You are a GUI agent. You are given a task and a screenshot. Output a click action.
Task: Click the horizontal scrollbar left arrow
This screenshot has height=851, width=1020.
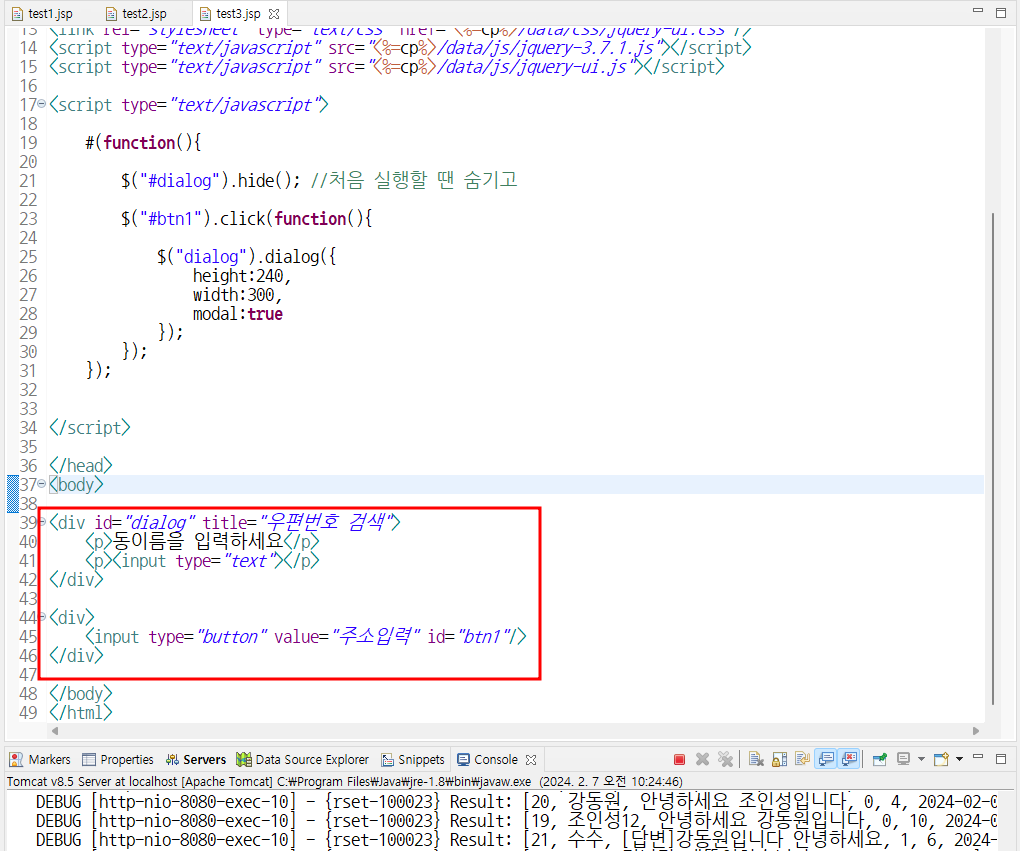point(55,731)
